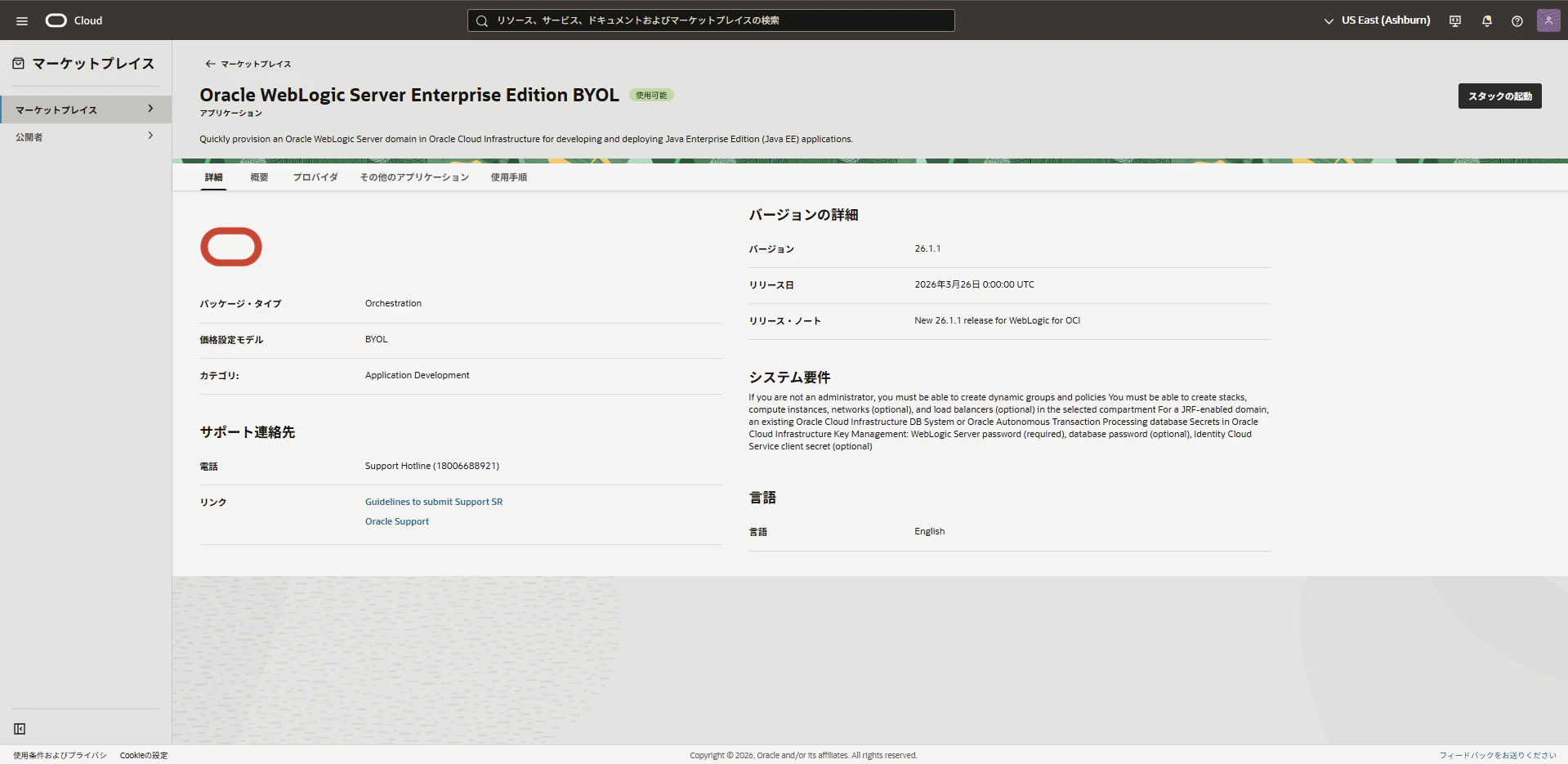Expand the 公開者 sidebar item chevron
Viewport: 1568px width, 764px height.
[150, 136]
